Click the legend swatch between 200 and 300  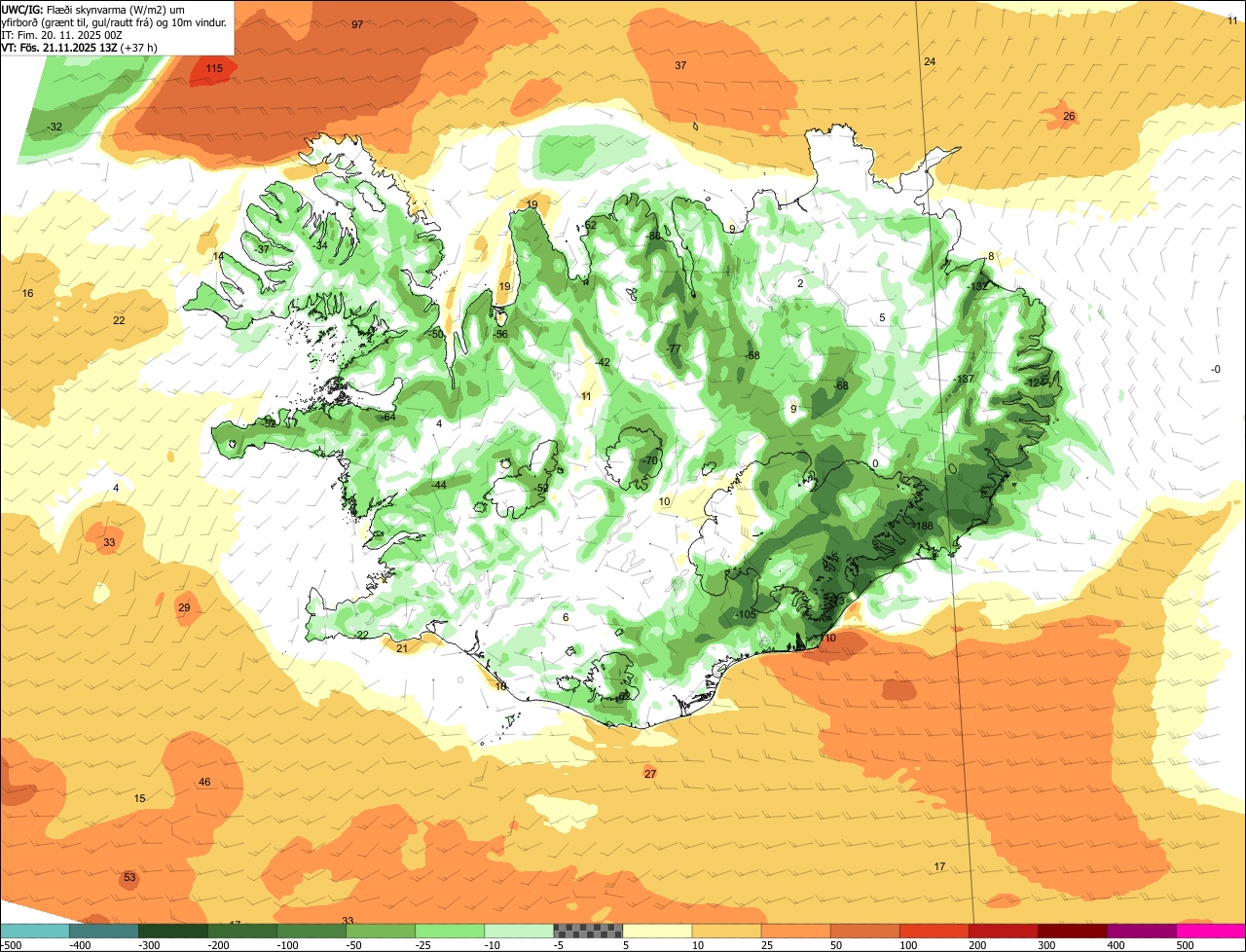pos(1003,931)
